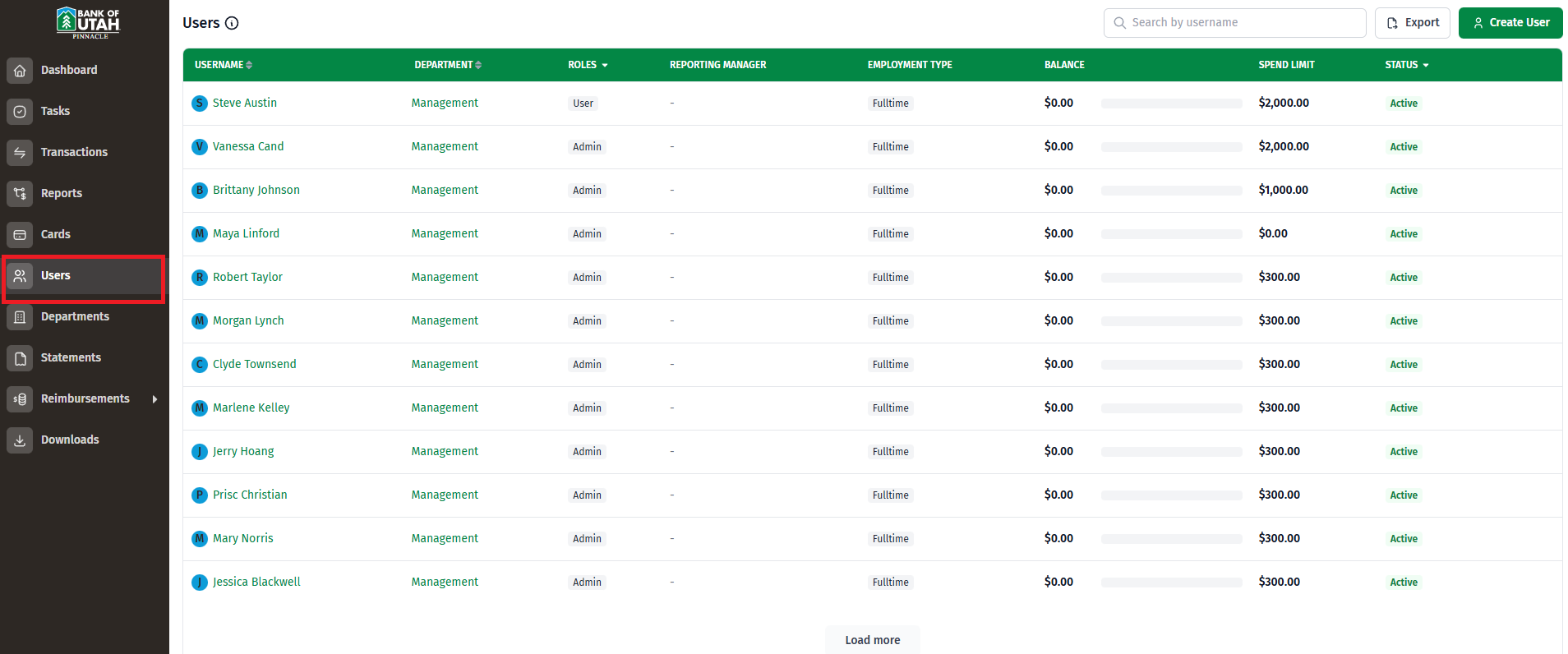The width and height of the screenshot is (1568, 654).
Task: Click Brittany Johnson's B avatar
Action: [200, 191]
